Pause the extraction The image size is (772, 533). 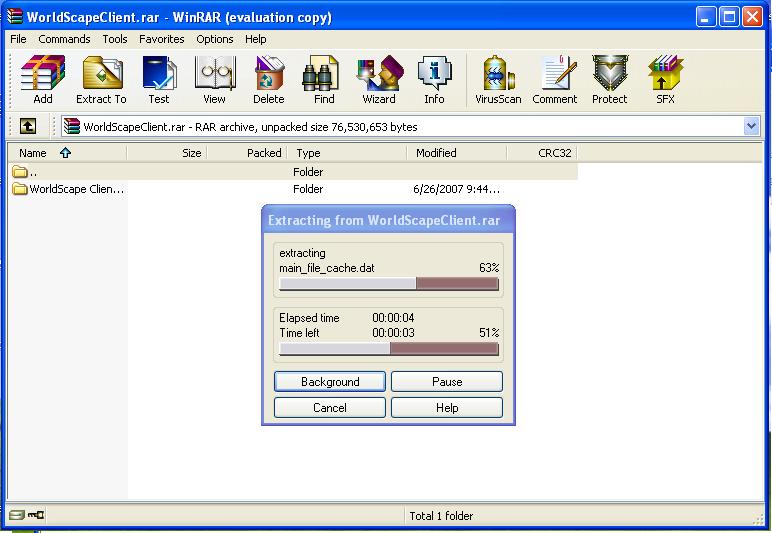click(447, 381)
